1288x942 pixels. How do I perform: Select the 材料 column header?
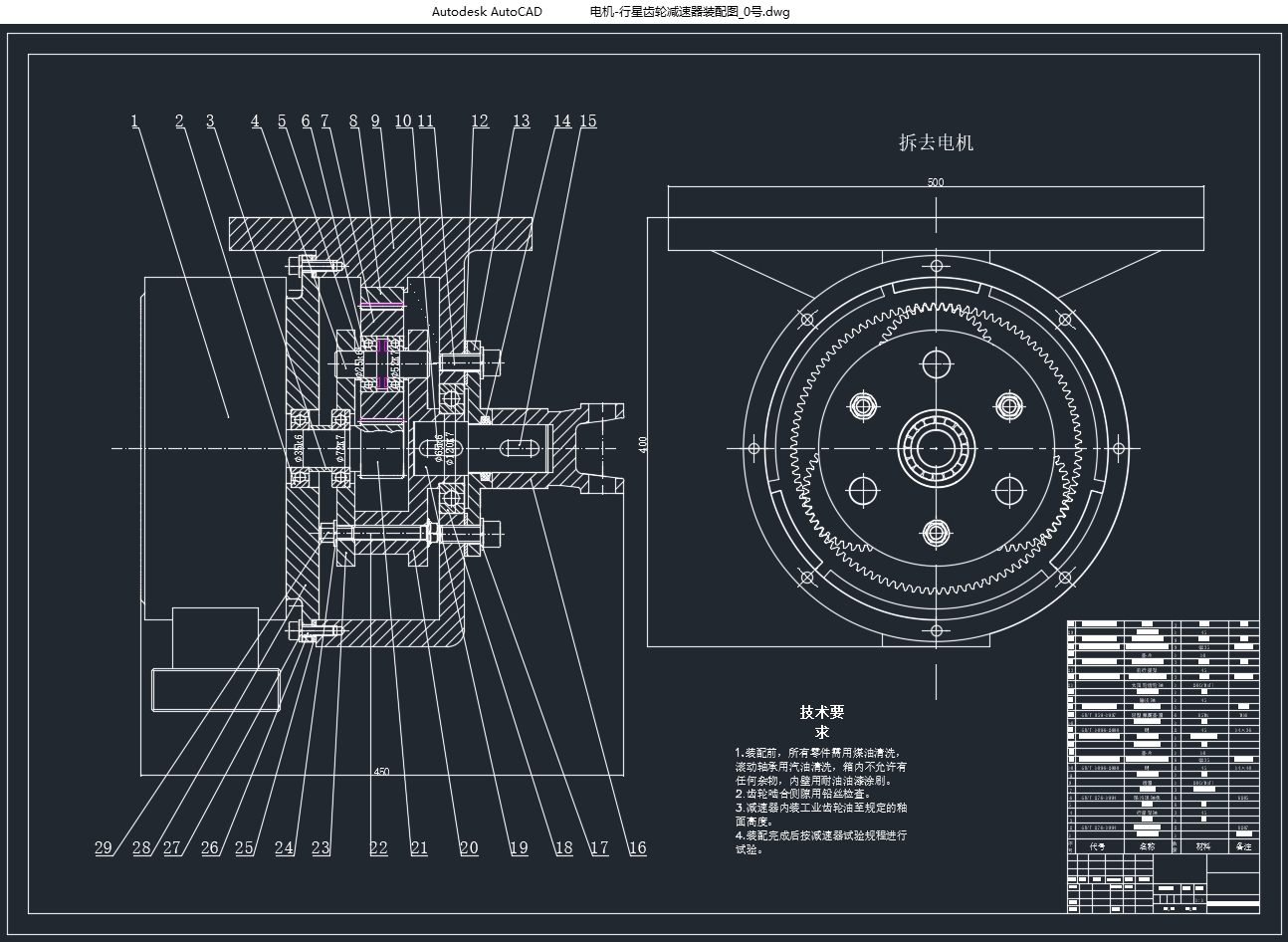click(x=1203, y=846)
